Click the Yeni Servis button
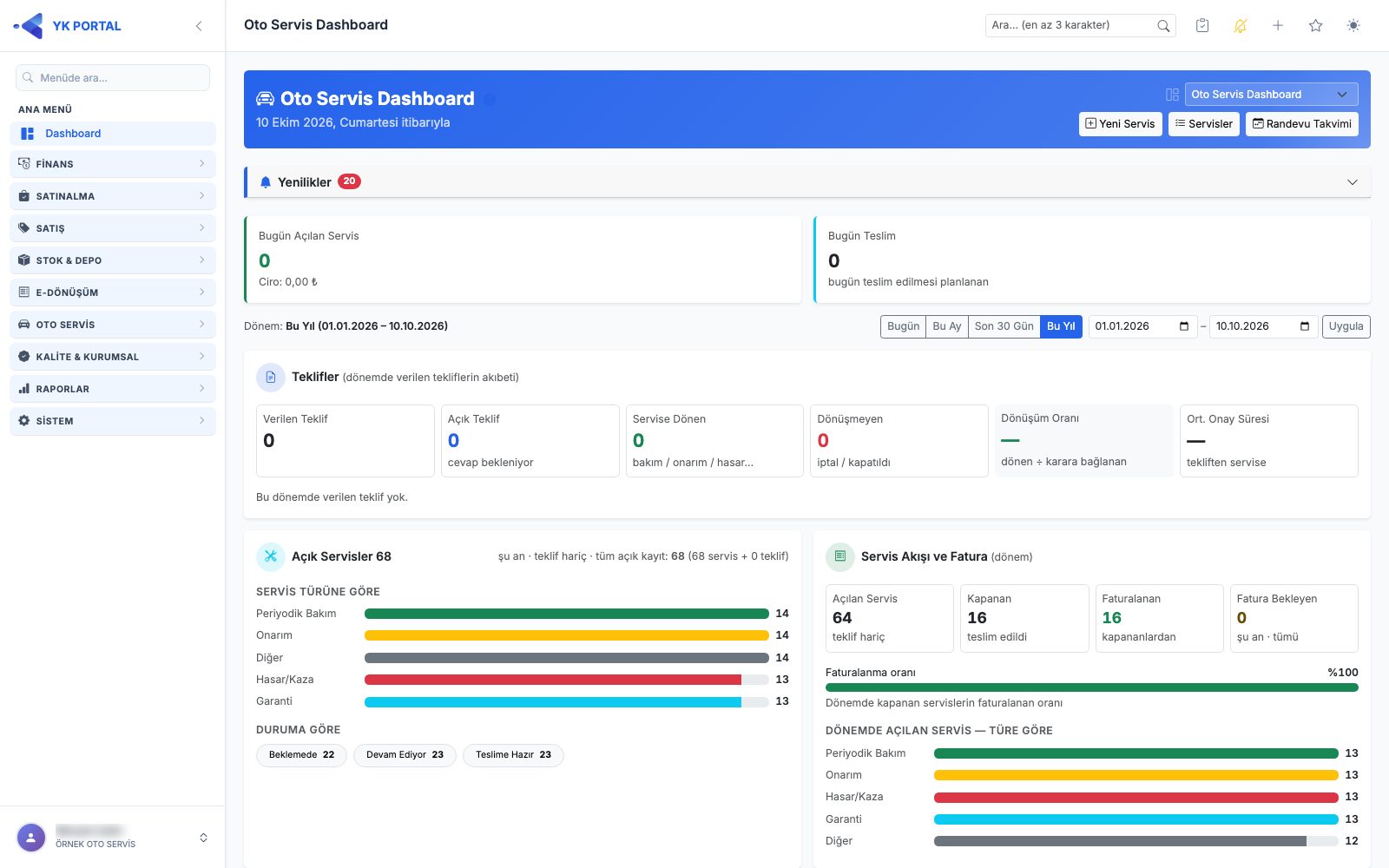Viewport: 1389px width, 868px height. [1120, 124]
